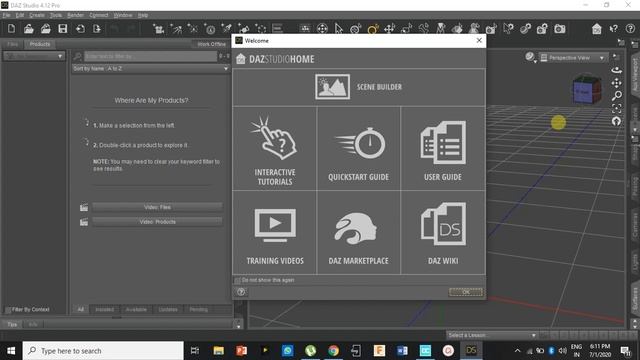This screenshot has height=360, width=640.
Task: Click the viewport frame selection icon
Action: point(616,109)
